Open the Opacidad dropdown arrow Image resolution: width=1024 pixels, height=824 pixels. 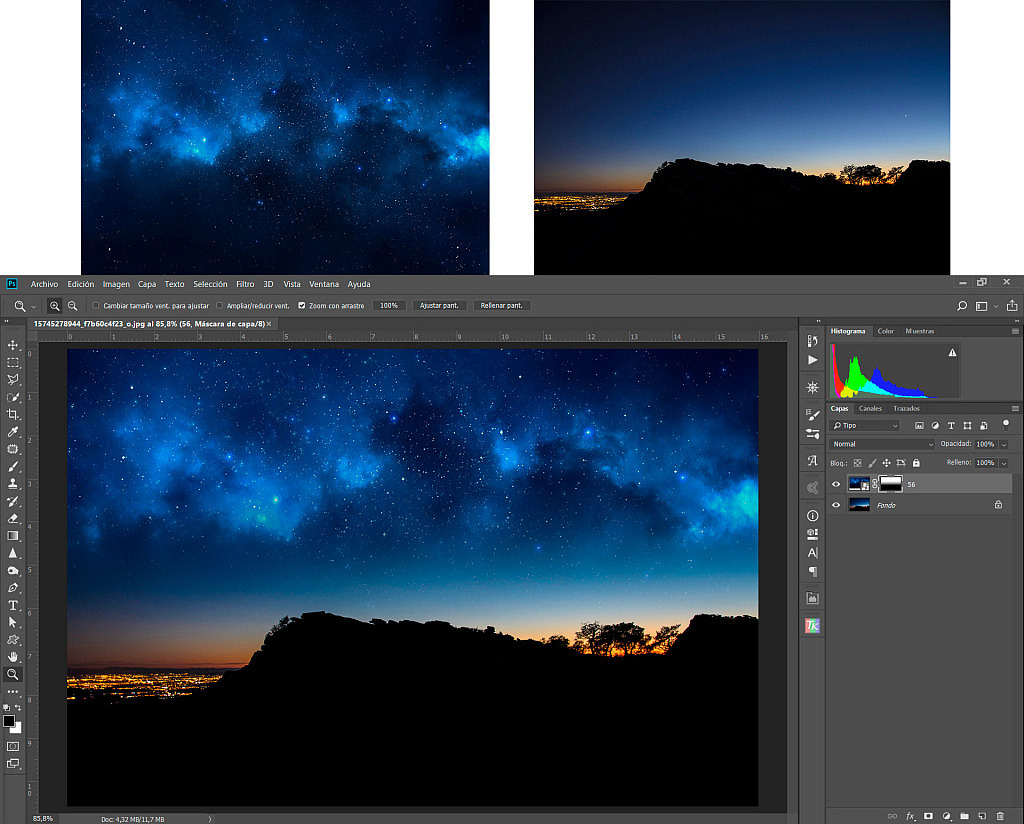click(1006, 443)
